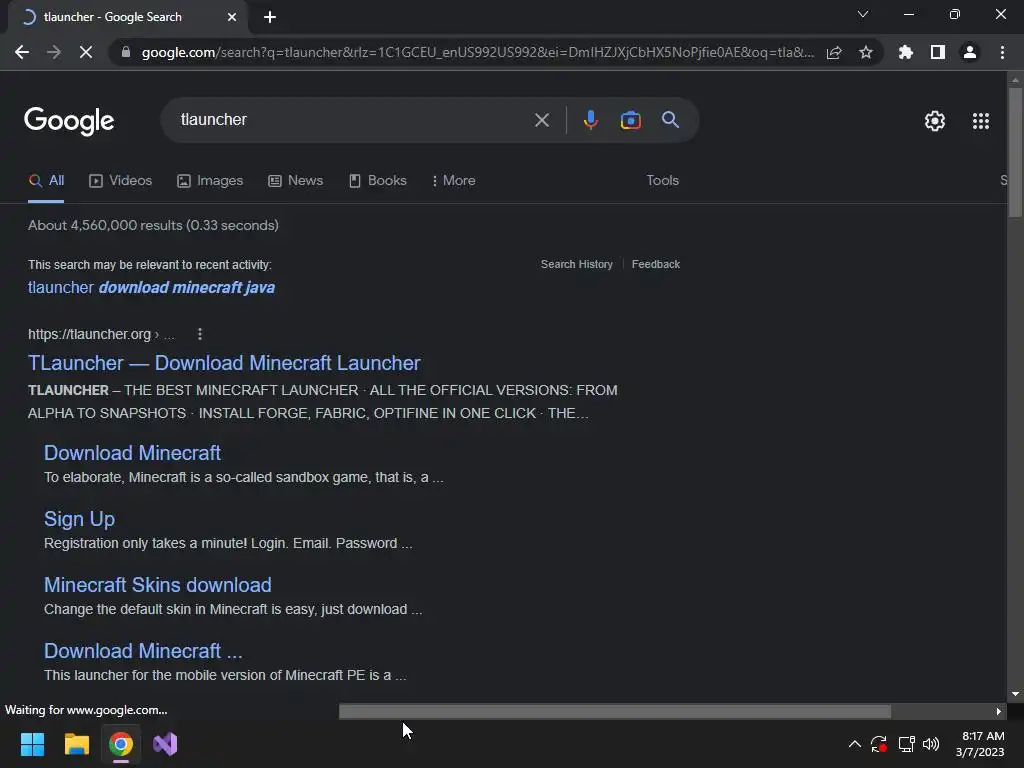Stop loading the page
The width and height of the screenshot is (1024, 768).
pos(86,52)
